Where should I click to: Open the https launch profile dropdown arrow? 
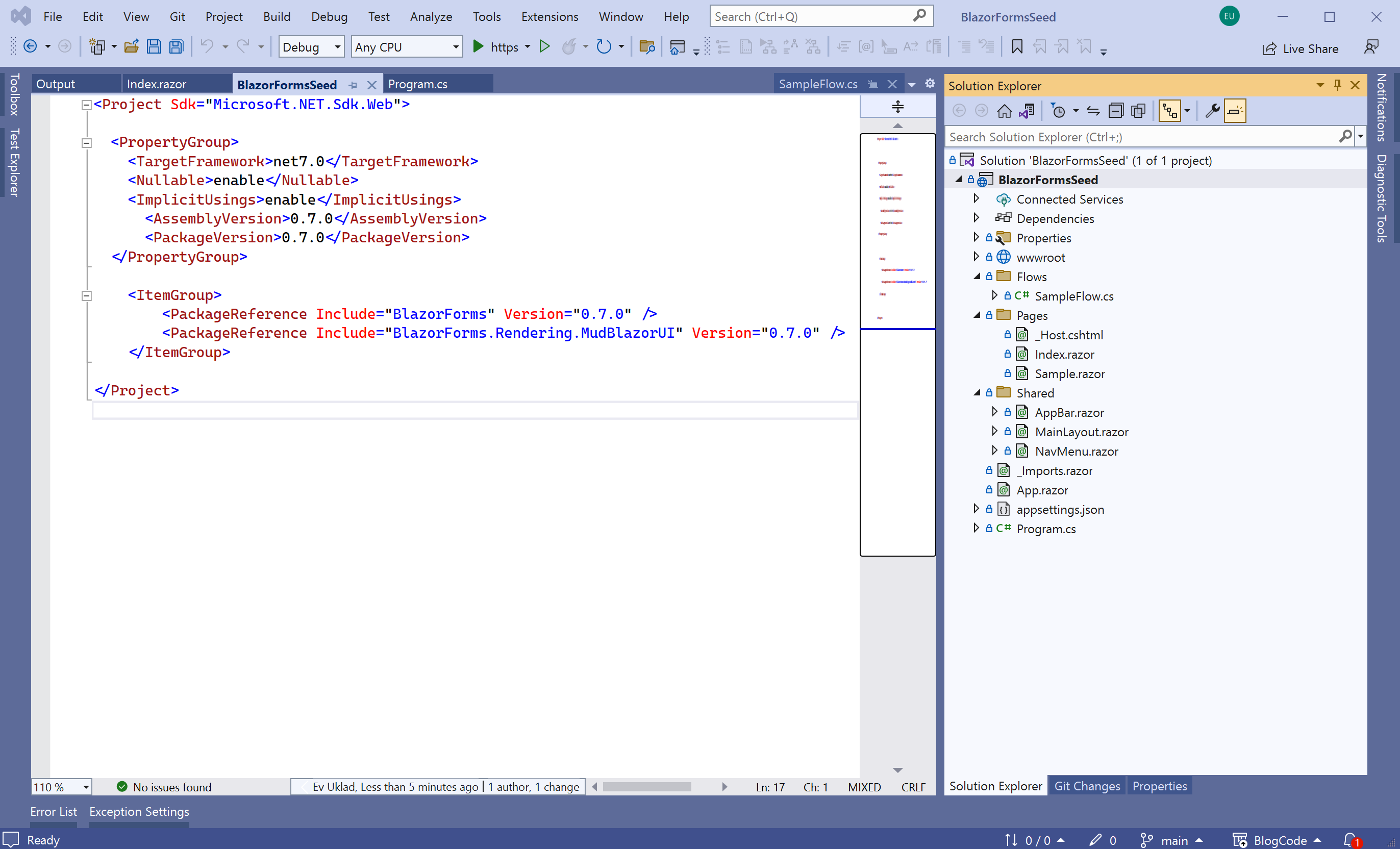527,46
